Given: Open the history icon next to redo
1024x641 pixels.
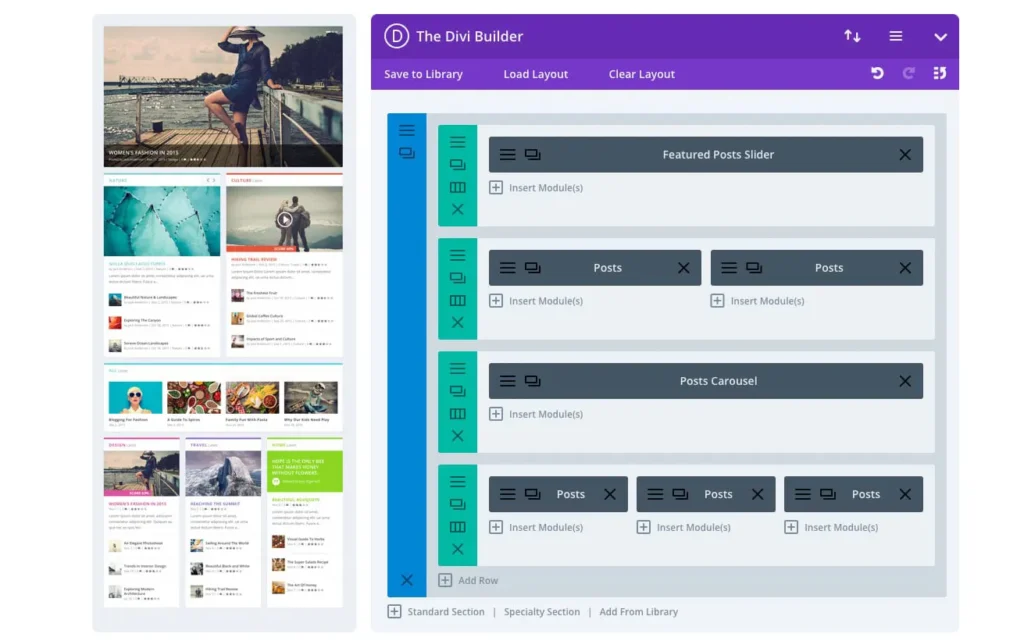Looking at the screenshot, I should (x=939, y=73).
